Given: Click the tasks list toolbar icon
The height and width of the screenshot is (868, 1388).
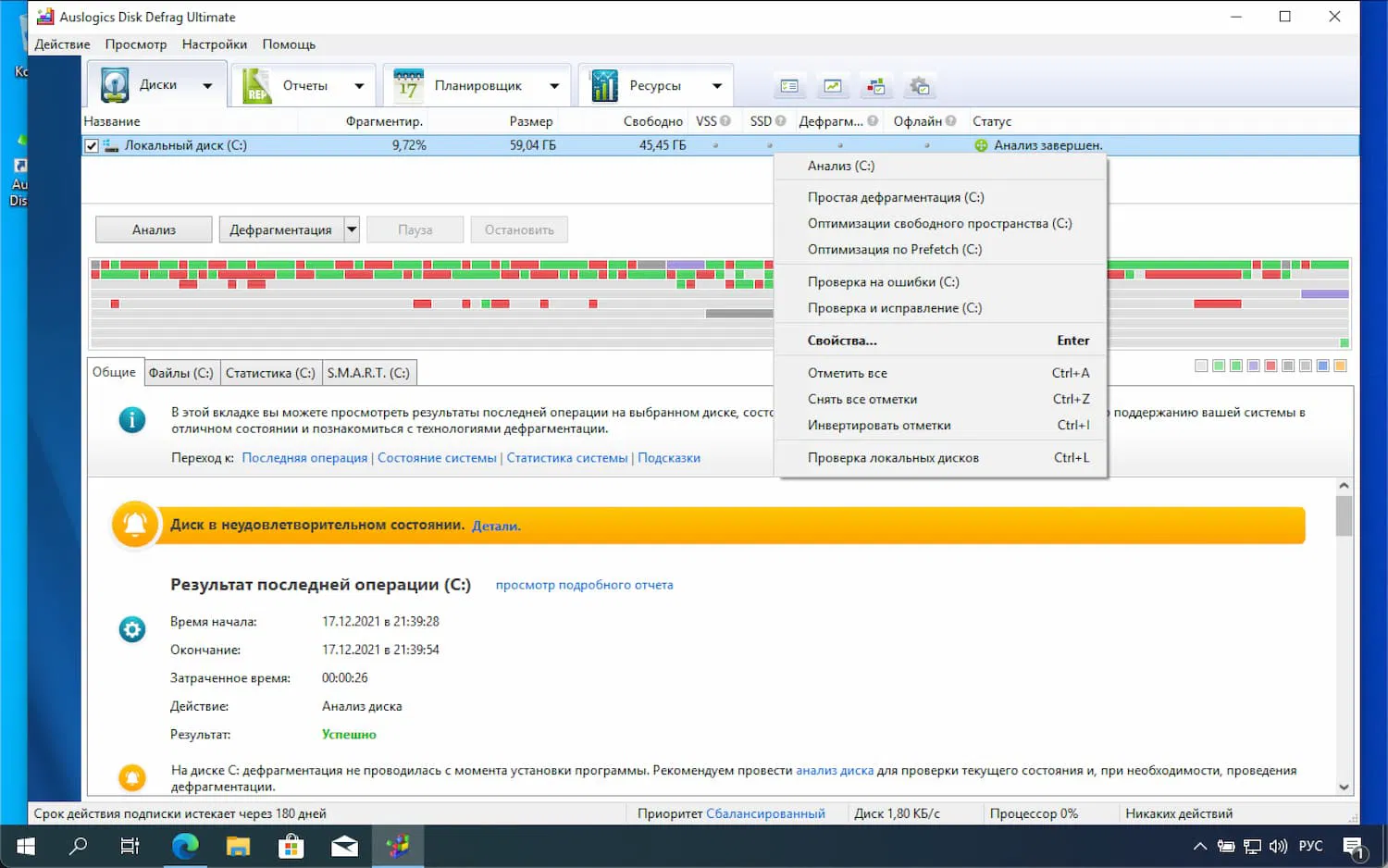Looking at the screenshot, I should coord(788,85).
